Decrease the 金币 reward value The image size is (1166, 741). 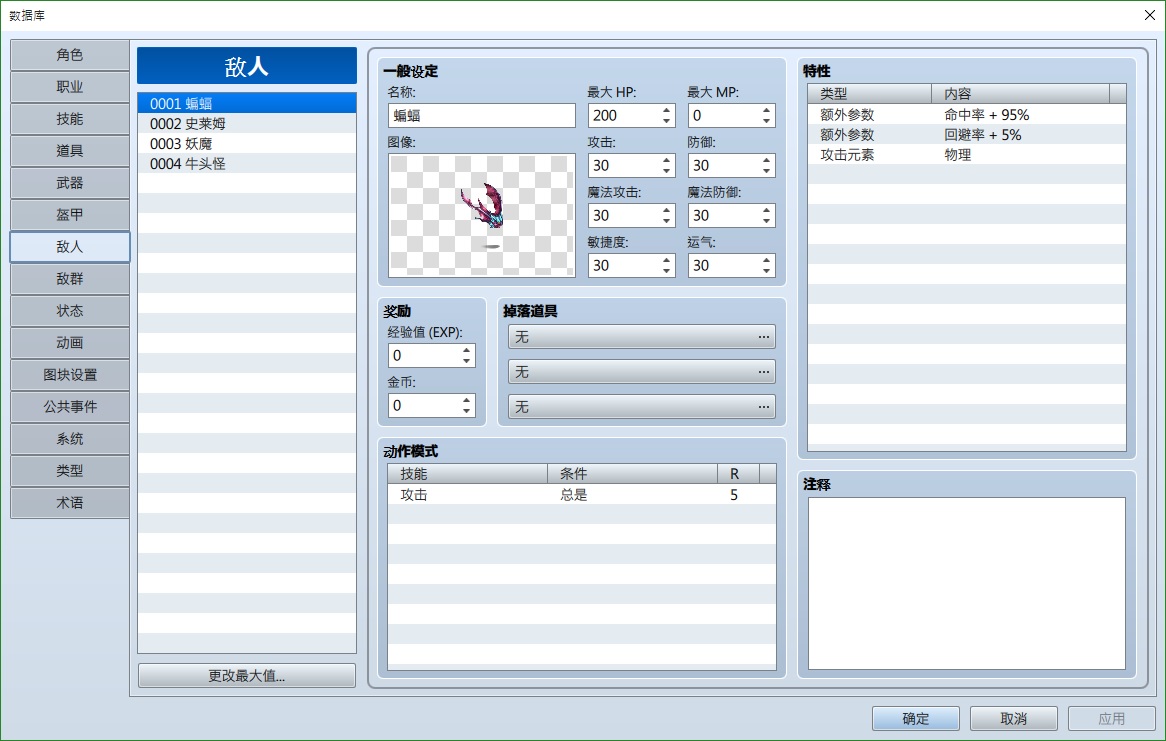click(466, 411)
